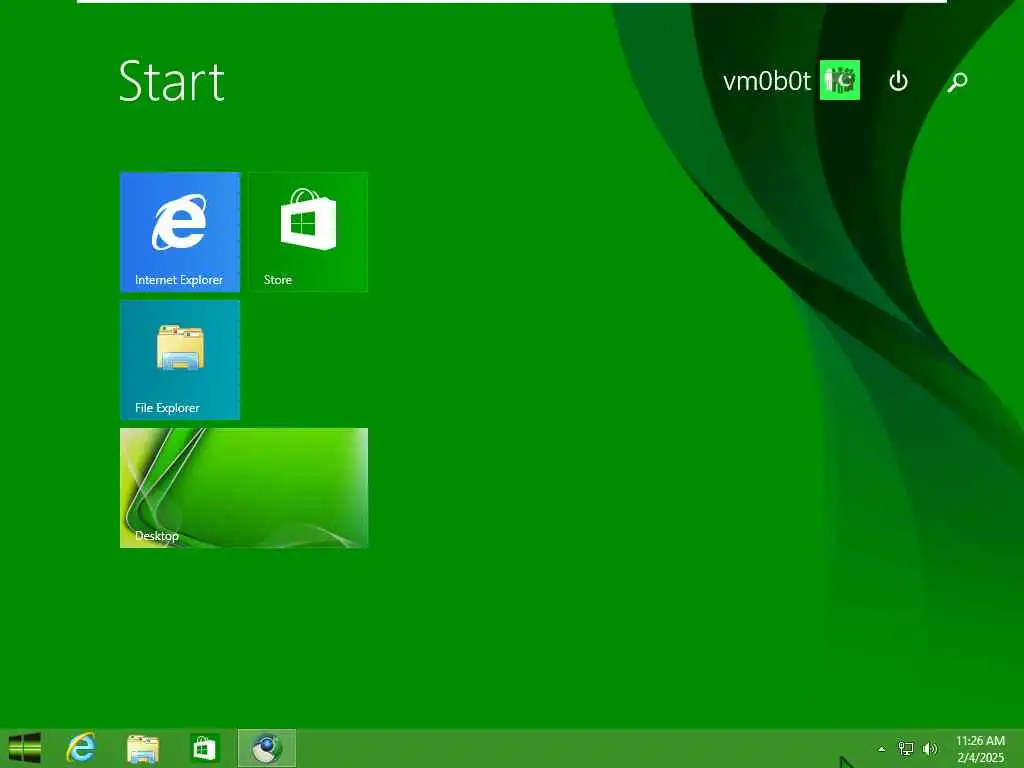Image resolution: width=1024 pixels, height=768 pixels.
Task: Open the Desktop tile
Action: [x=244, y=488]
